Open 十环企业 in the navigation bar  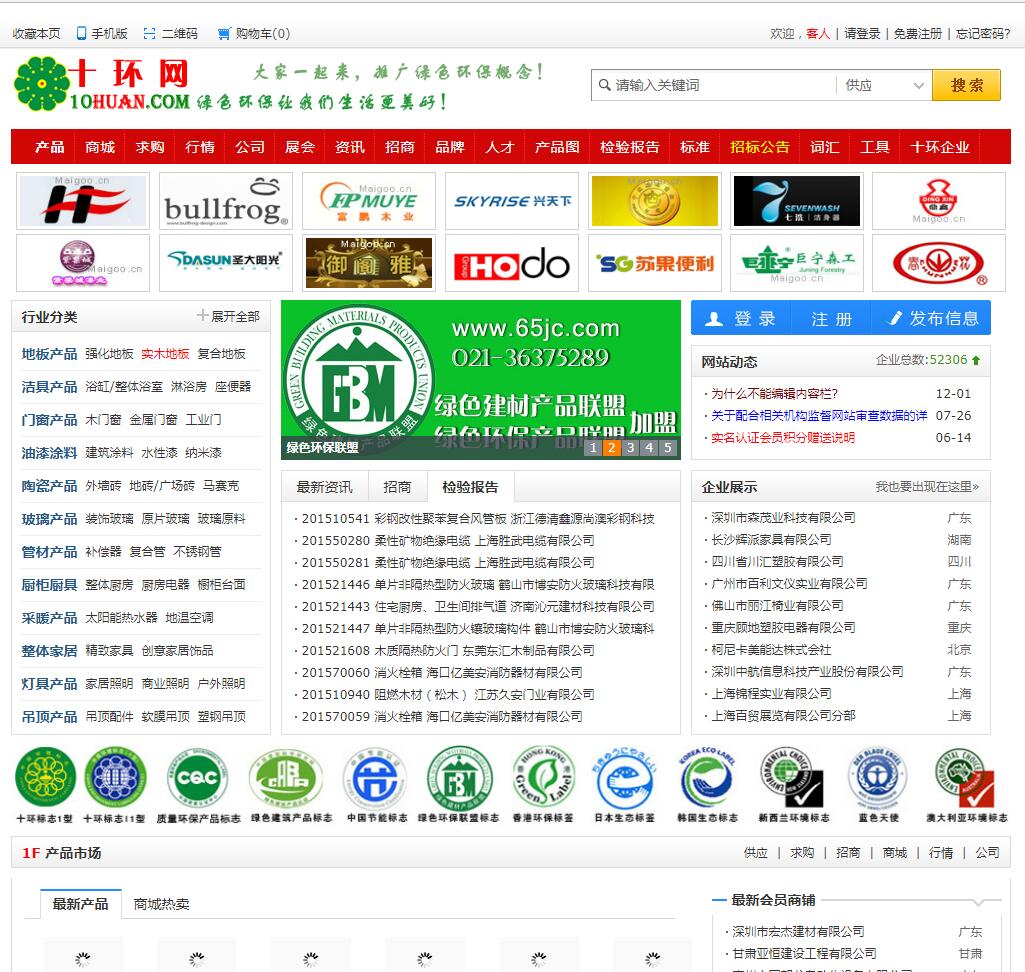[x=939, y=147]
